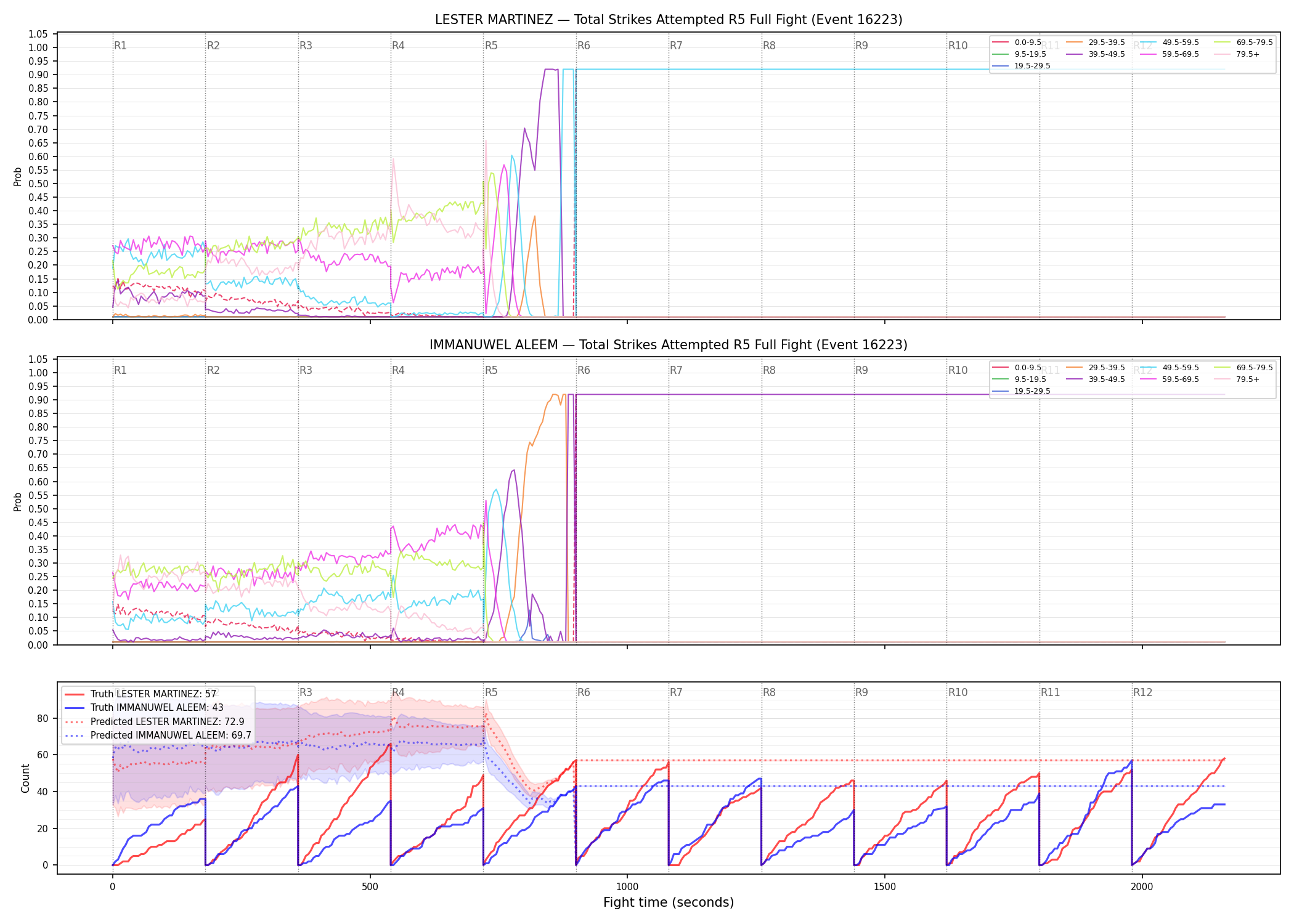Click the 49.5-59.5 legend entry in Lester Martinez chart

1170,43
